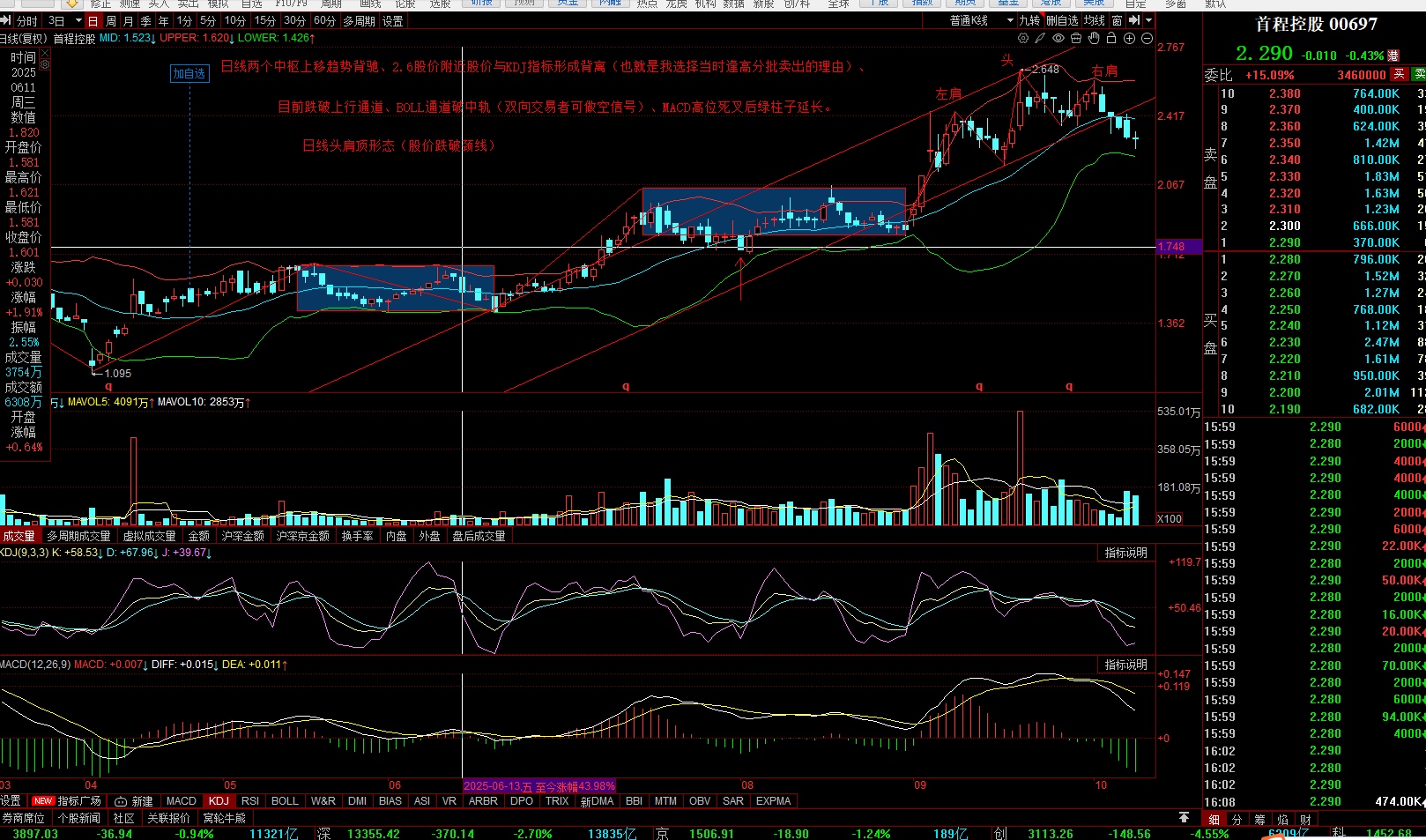Select the 财 finance tab in quote panel
Screen dimensions: 1426x840
(1305, 820)
